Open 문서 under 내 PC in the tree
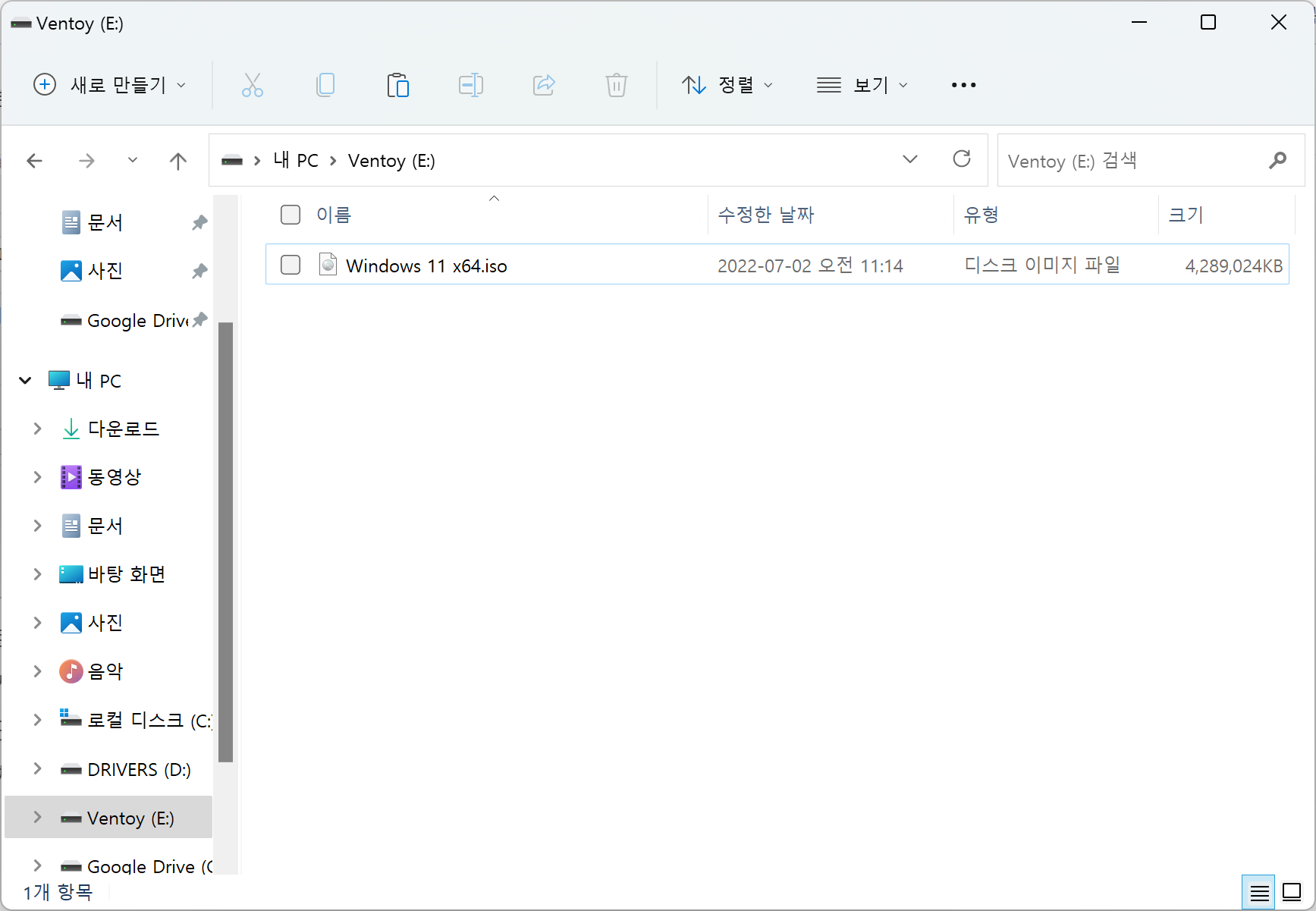 pos(105,526)
